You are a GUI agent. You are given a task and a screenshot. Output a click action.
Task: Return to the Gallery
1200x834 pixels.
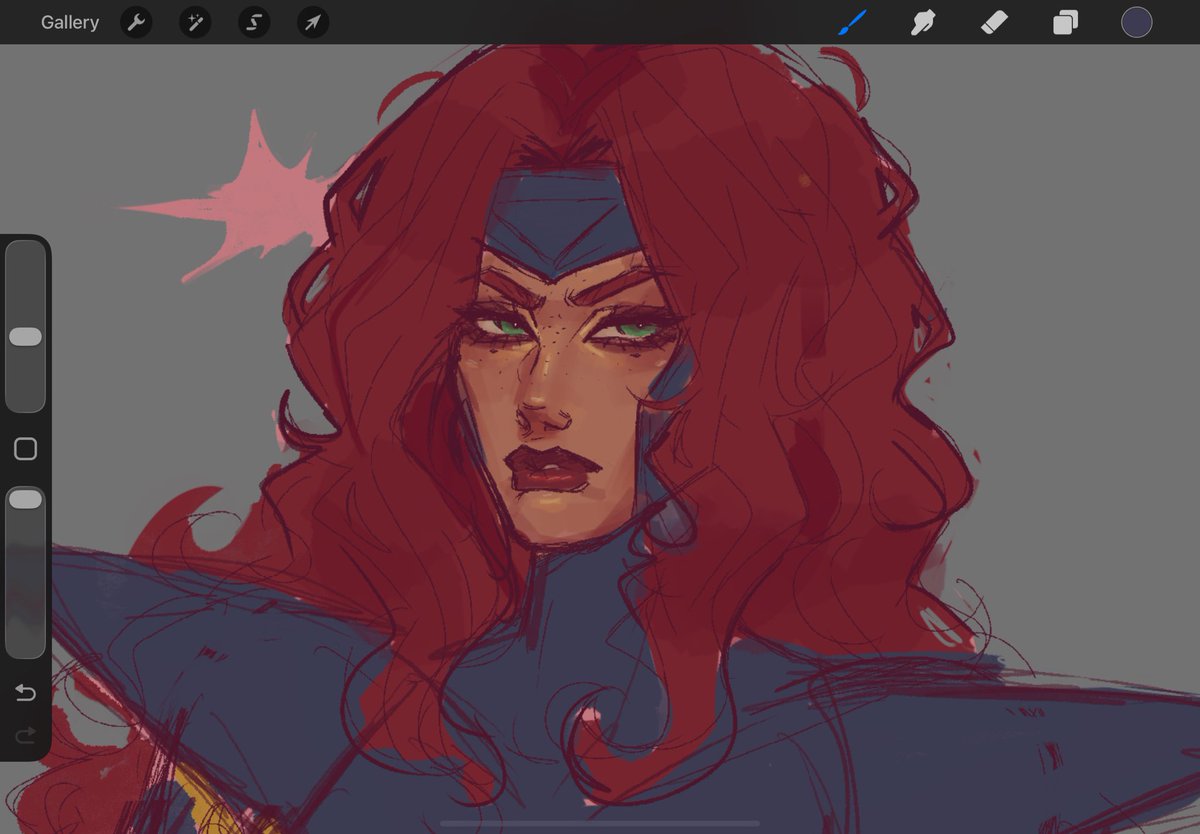tap(69, 22)
